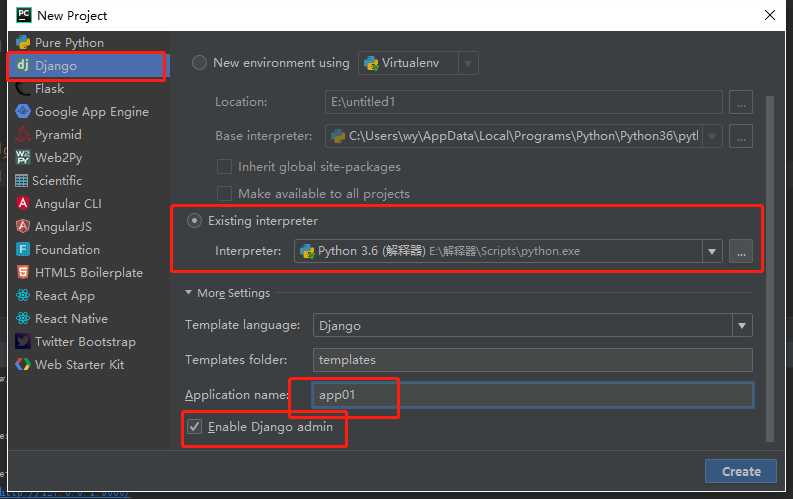Click the Google App Engine icon
The height and width of the screenshot is (499, 793).
pos(23,111)
